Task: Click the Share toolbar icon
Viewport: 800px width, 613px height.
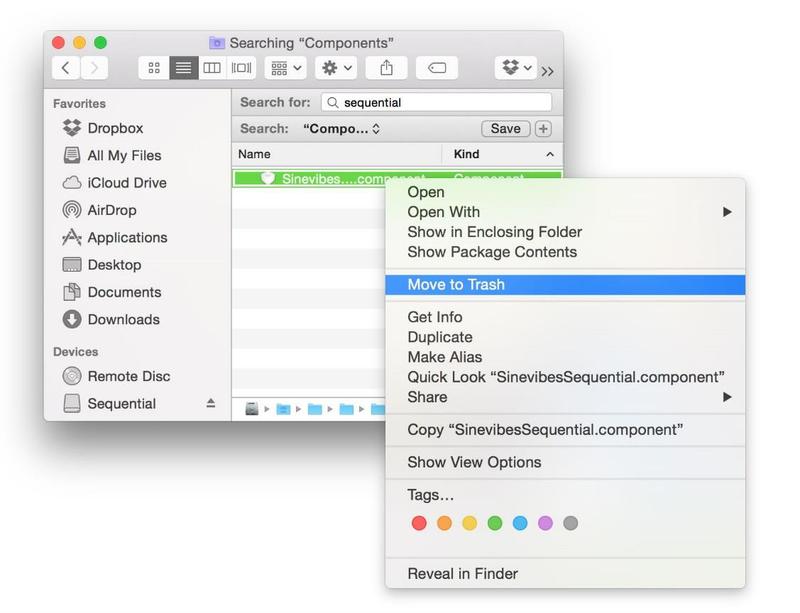Action: (386, 68)
